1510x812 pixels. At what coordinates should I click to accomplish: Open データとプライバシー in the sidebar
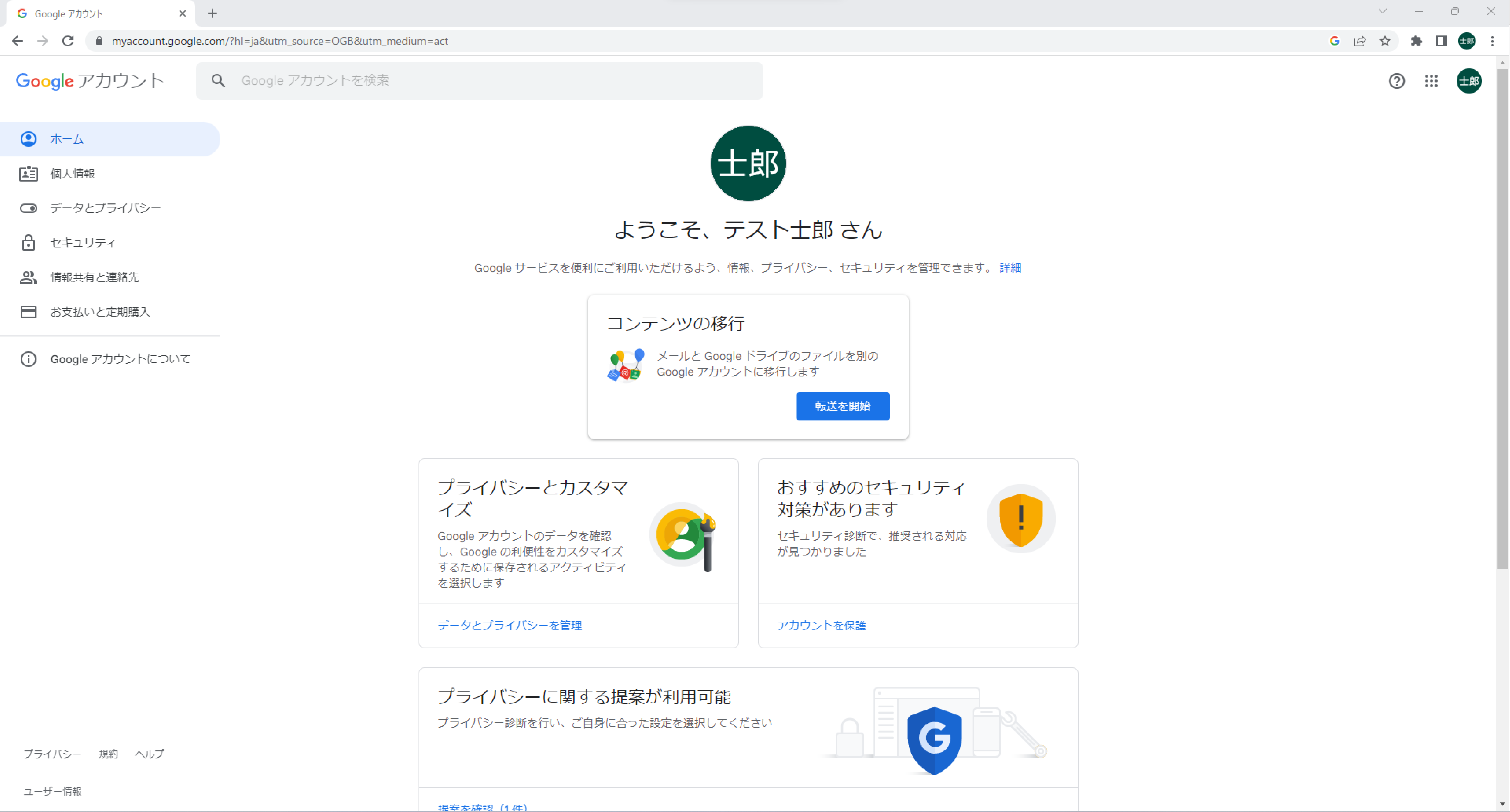click(110, 208)
